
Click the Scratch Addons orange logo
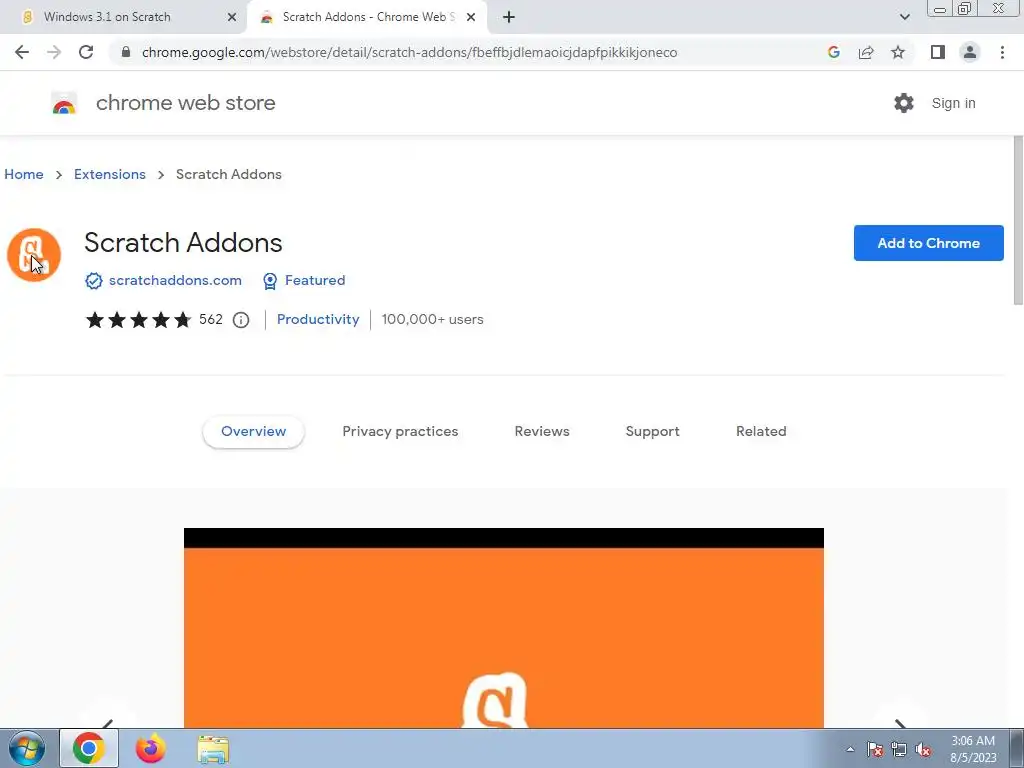coord(34,255)
